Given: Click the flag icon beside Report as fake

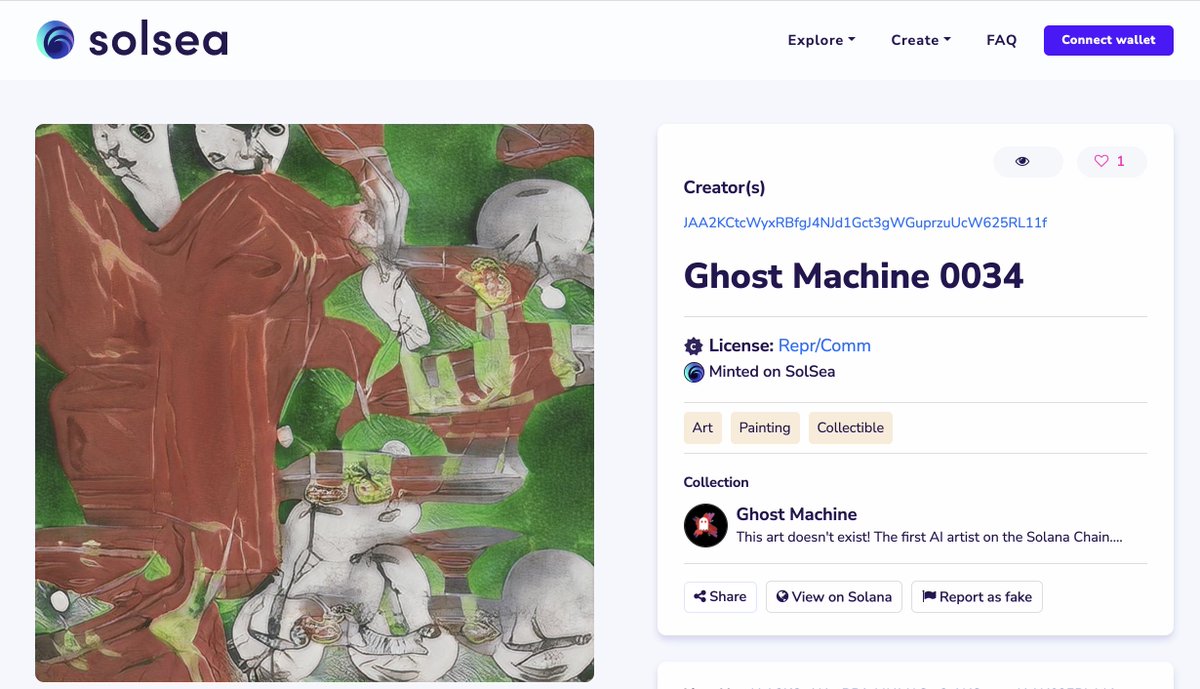Looking at the screenshot, I should tap(930, 596).
